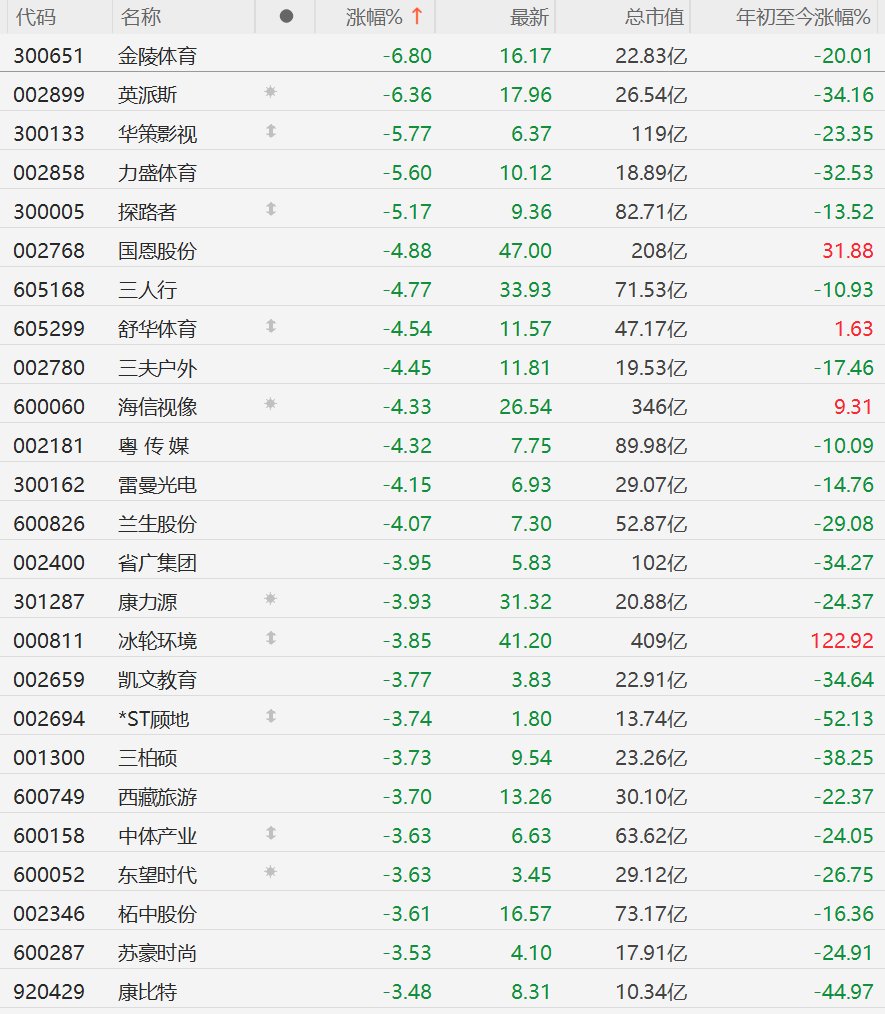
Task: Select stock code 002694
Action: (49, 719)
